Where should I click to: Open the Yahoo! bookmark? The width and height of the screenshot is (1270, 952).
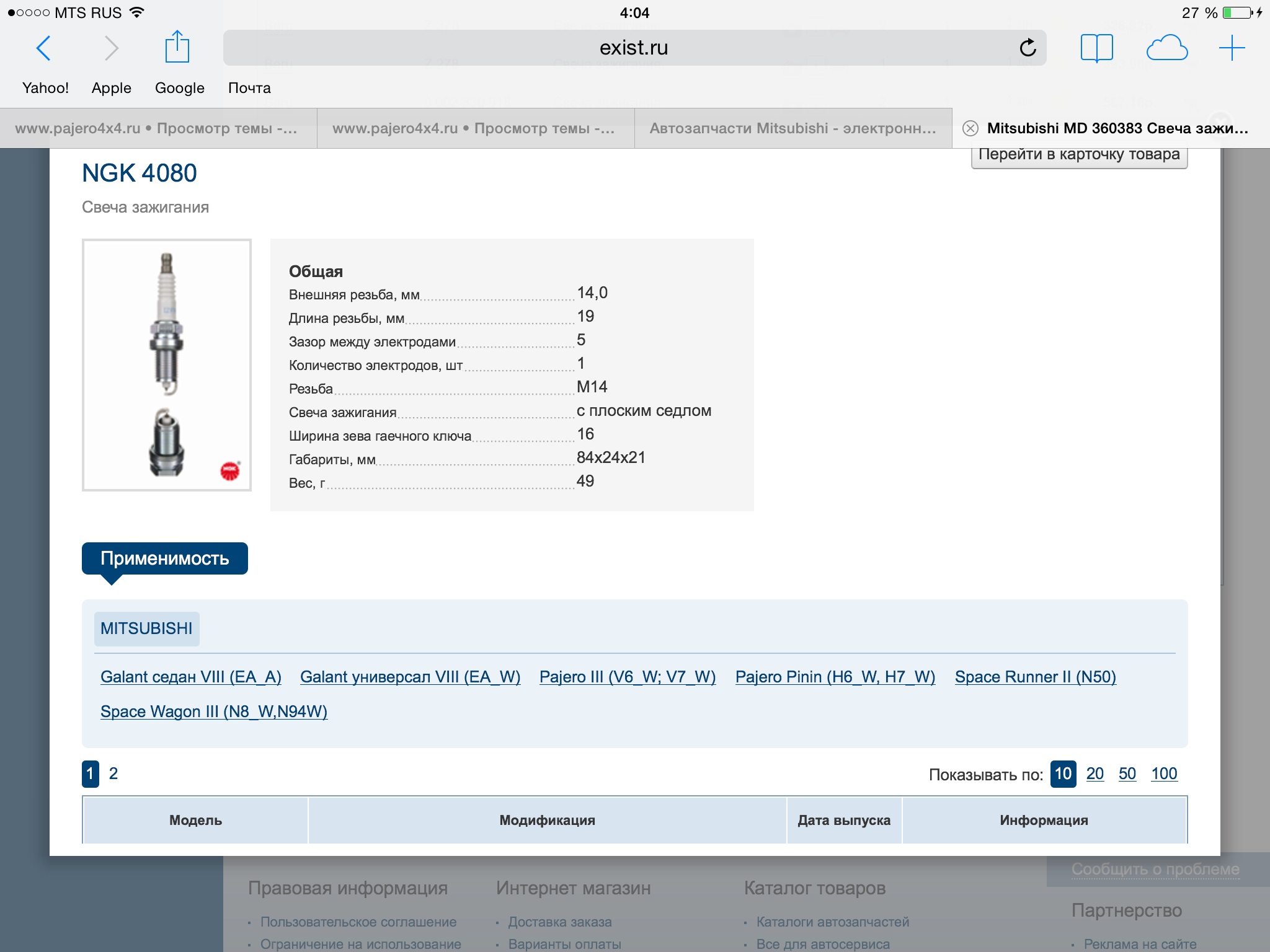[45, 88]
